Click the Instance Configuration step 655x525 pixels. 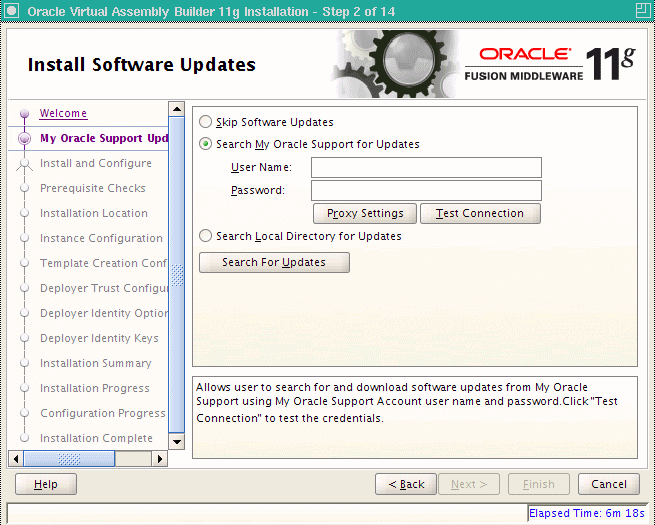pyautogui.click(x=101, y=238)
